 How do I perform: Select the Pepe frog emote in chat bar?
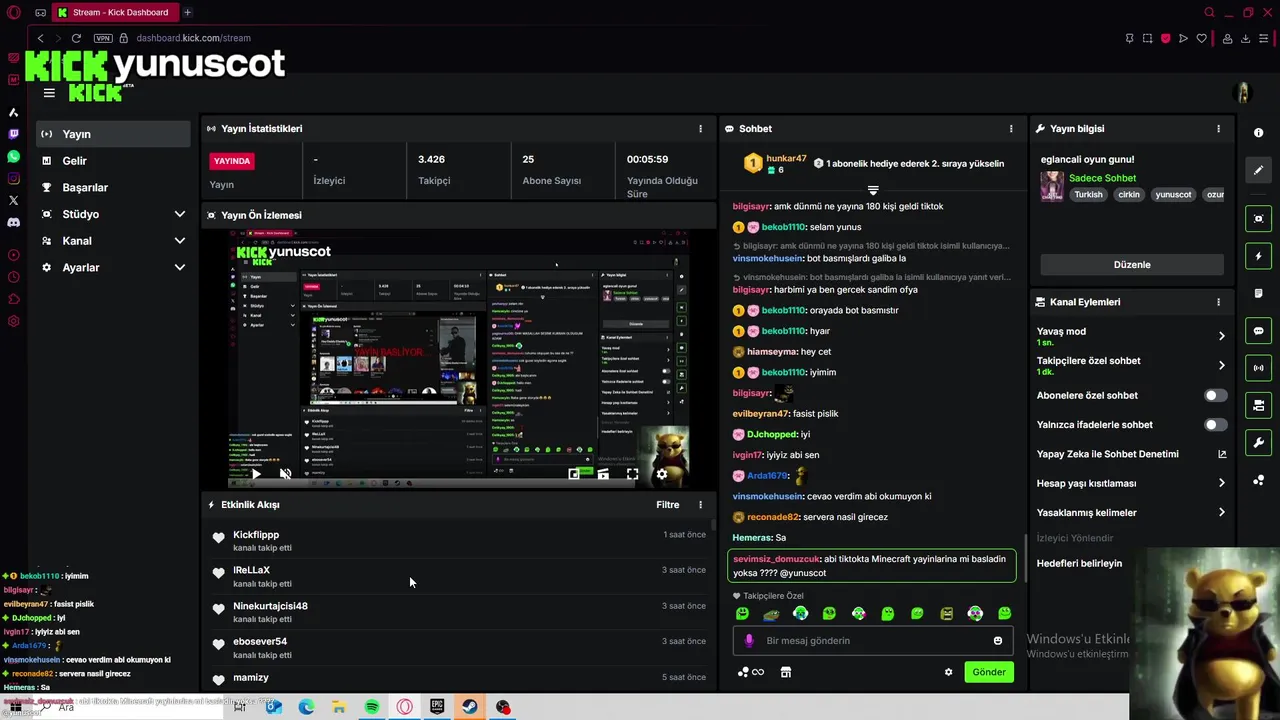click(771, 614)
